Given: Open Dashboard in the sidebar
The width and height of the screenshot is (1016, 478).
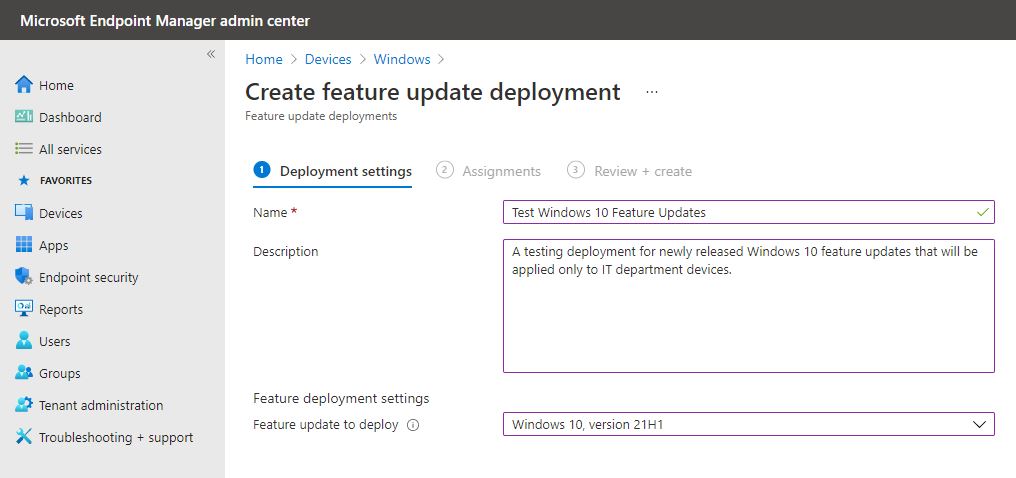Looking at the screenshot, I should tap(70, 117).
